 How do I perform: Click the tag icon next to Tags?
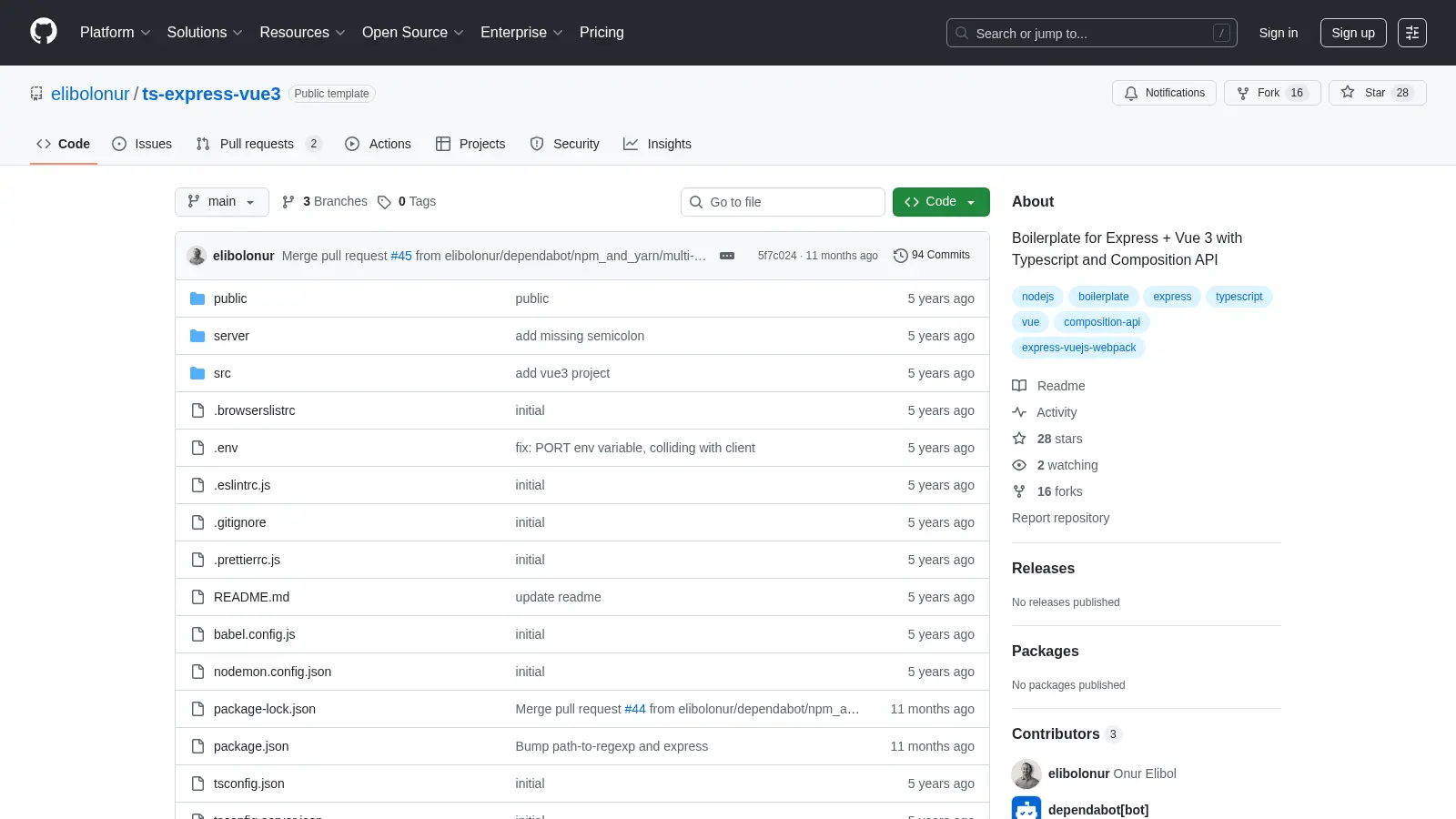coord(384,202)
